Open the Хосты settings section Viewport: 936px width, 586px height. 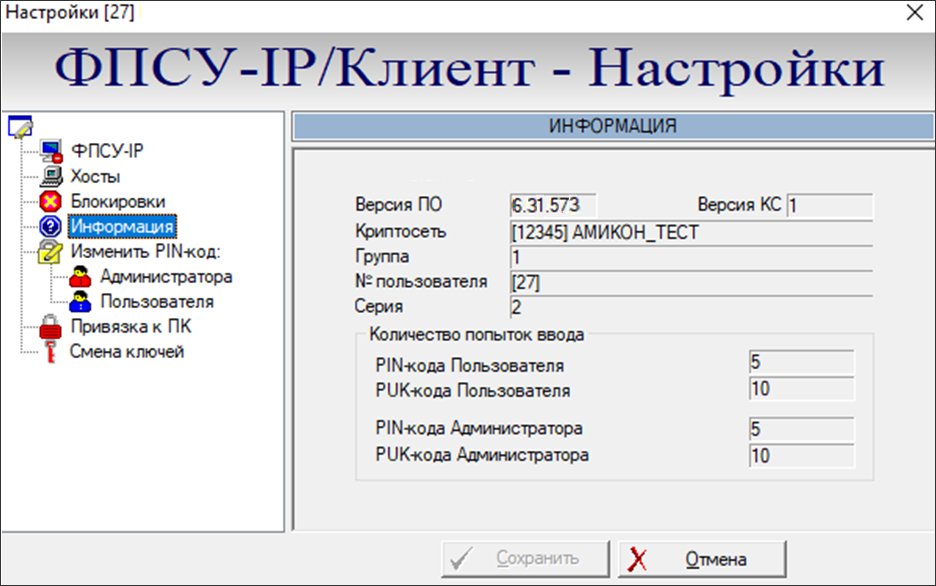point(95,177)
